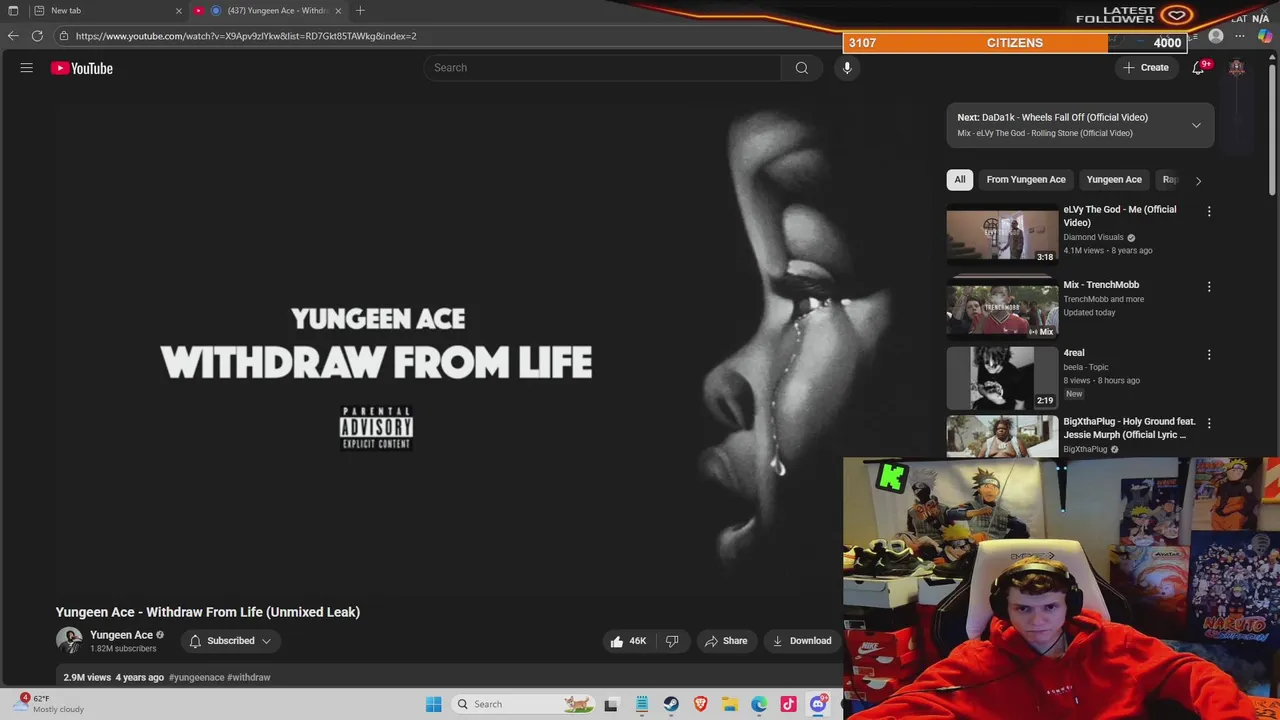Open the YouTube account avatar menu
The image size is (1280, 720).
click(1237, 68)
